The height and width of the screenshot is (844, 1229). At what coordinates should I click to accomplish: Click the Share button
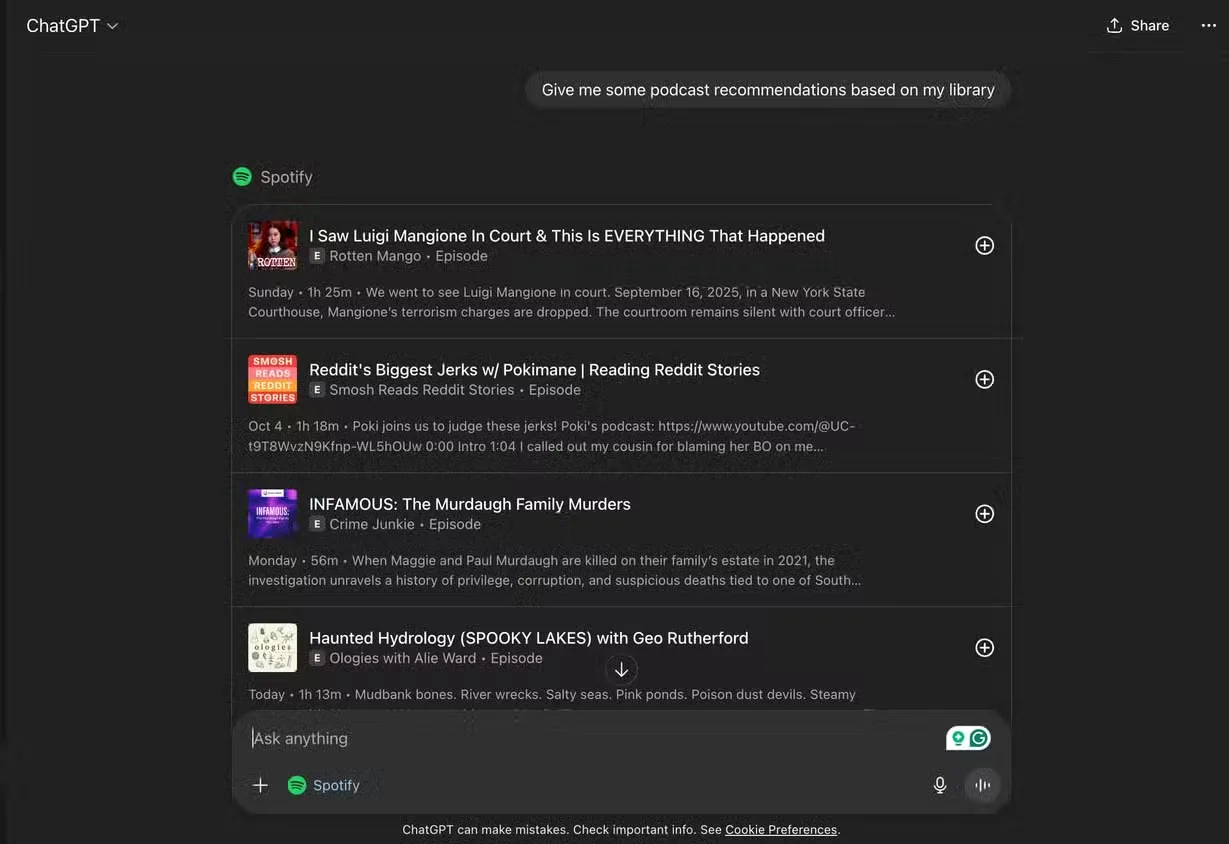pyautogui.click(x=1138, y=26)
